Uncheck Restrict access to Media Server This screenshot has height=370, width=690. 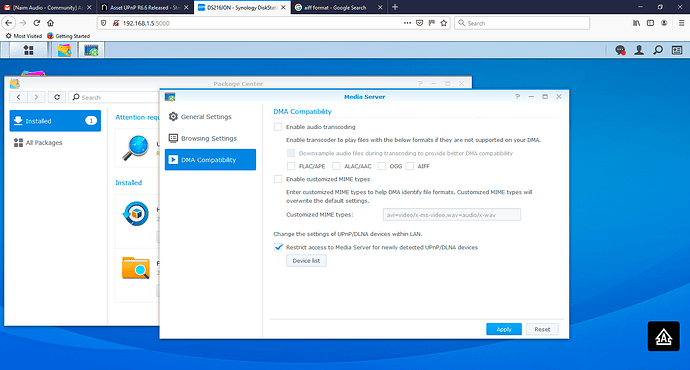[278, 247]
